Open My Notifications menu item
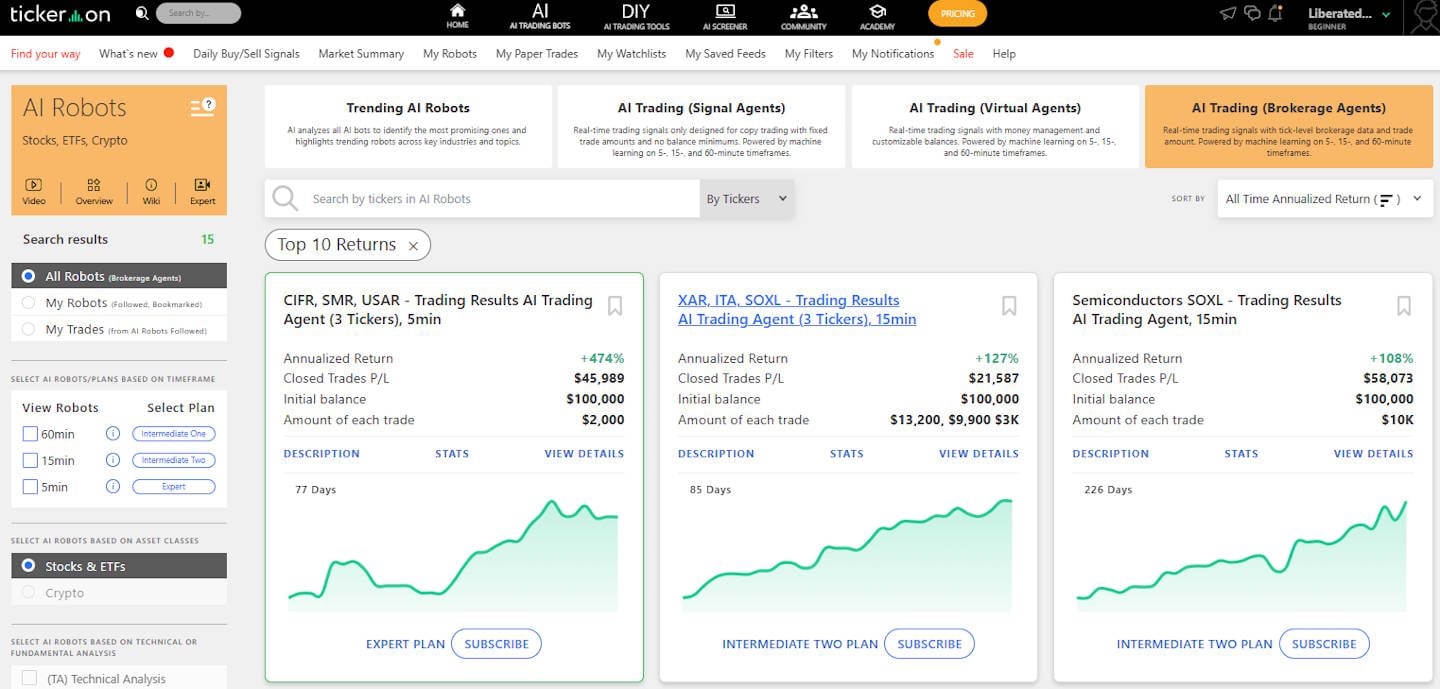 893,54
